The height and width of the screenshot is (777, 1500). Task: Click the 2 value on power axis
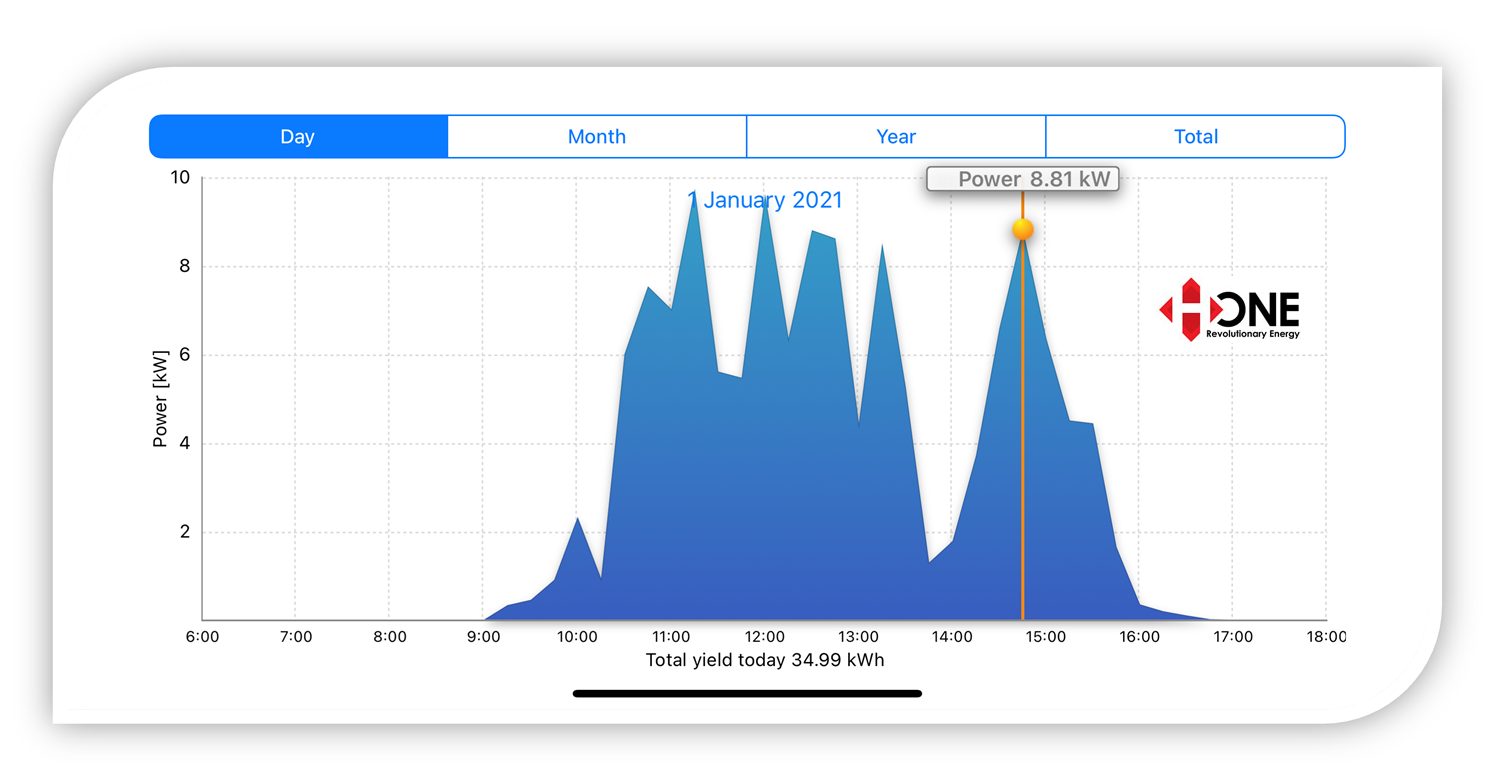(184, 532)
